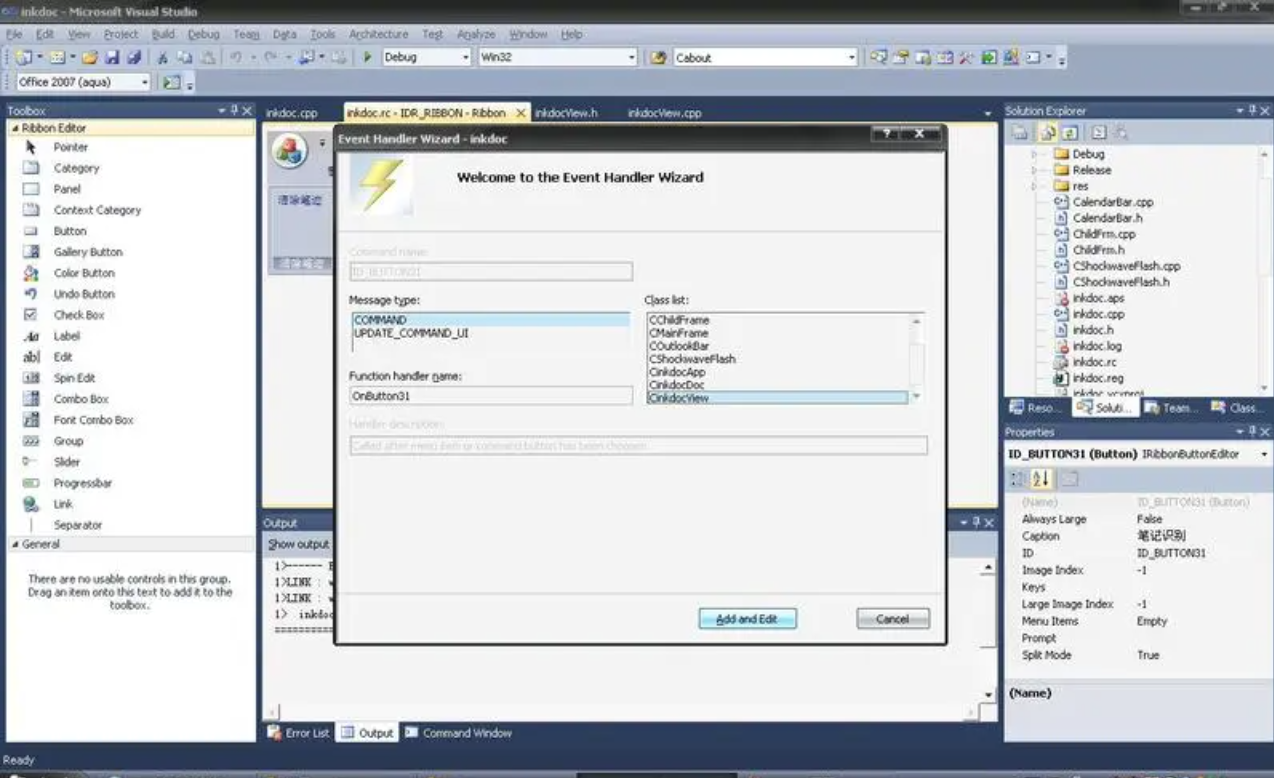Toggle the Properties panel auto-hide pin
1274x778 pixels.
(x=1252, y=432)
